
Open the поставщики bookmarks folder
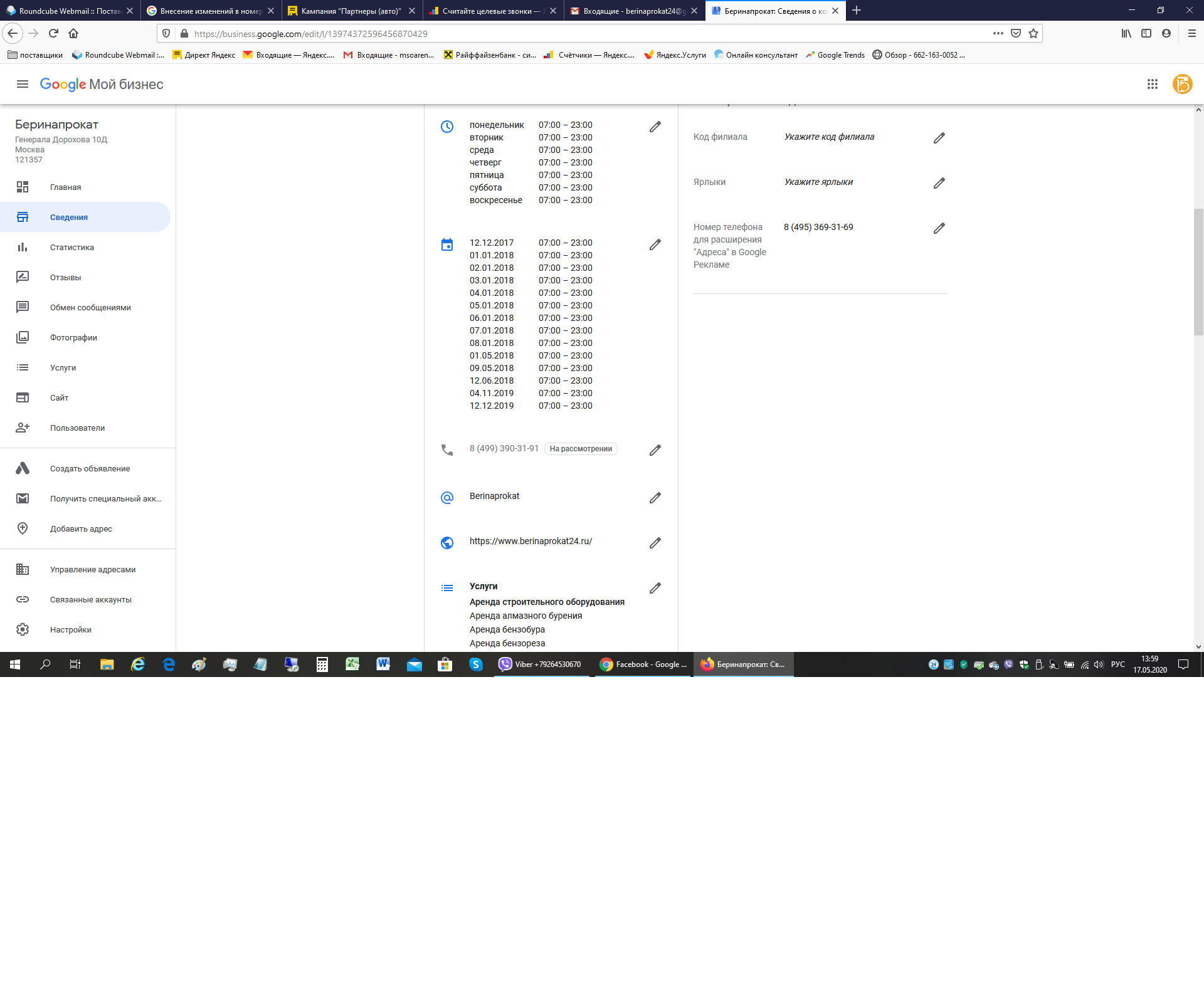pyautogui.click(x=35, y=55)
